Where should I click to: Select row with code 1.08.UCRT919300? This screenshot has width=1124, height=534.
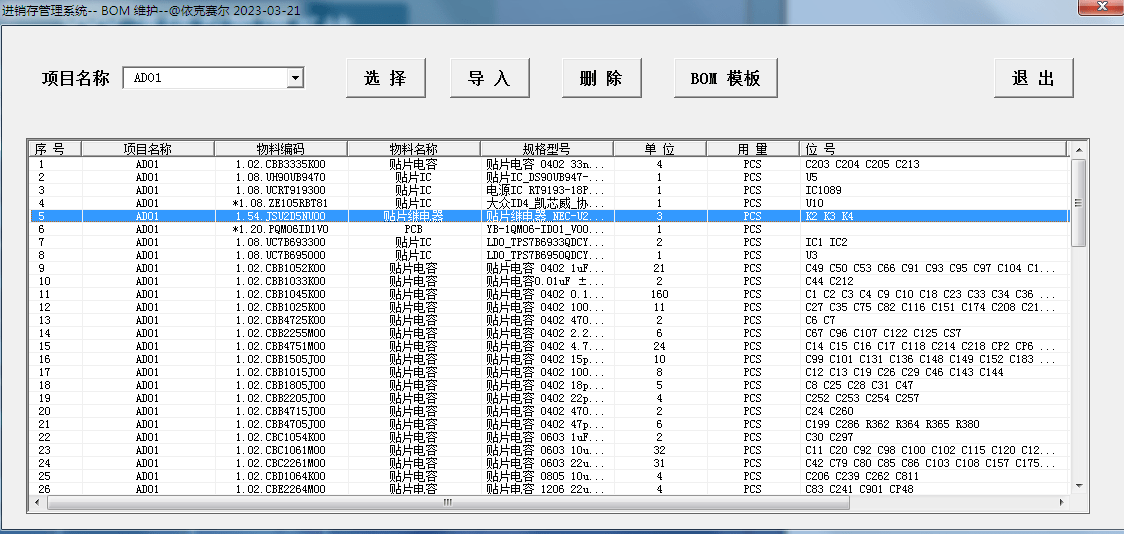click(x=549, y=190)
